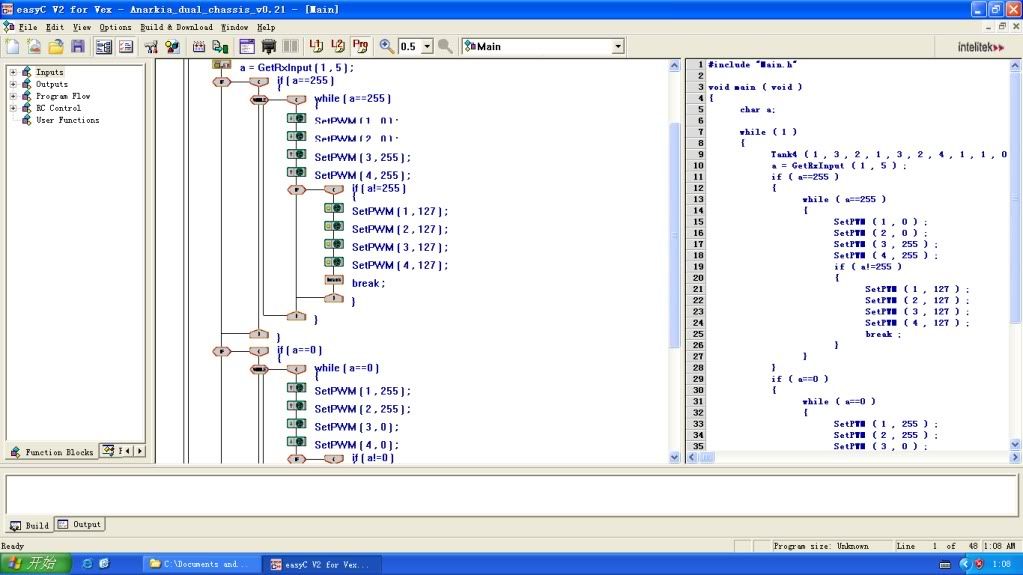Click the printer toolbar icon
Image resolution: width=1023 pixels, height=575 pixels.
point(268,46)
